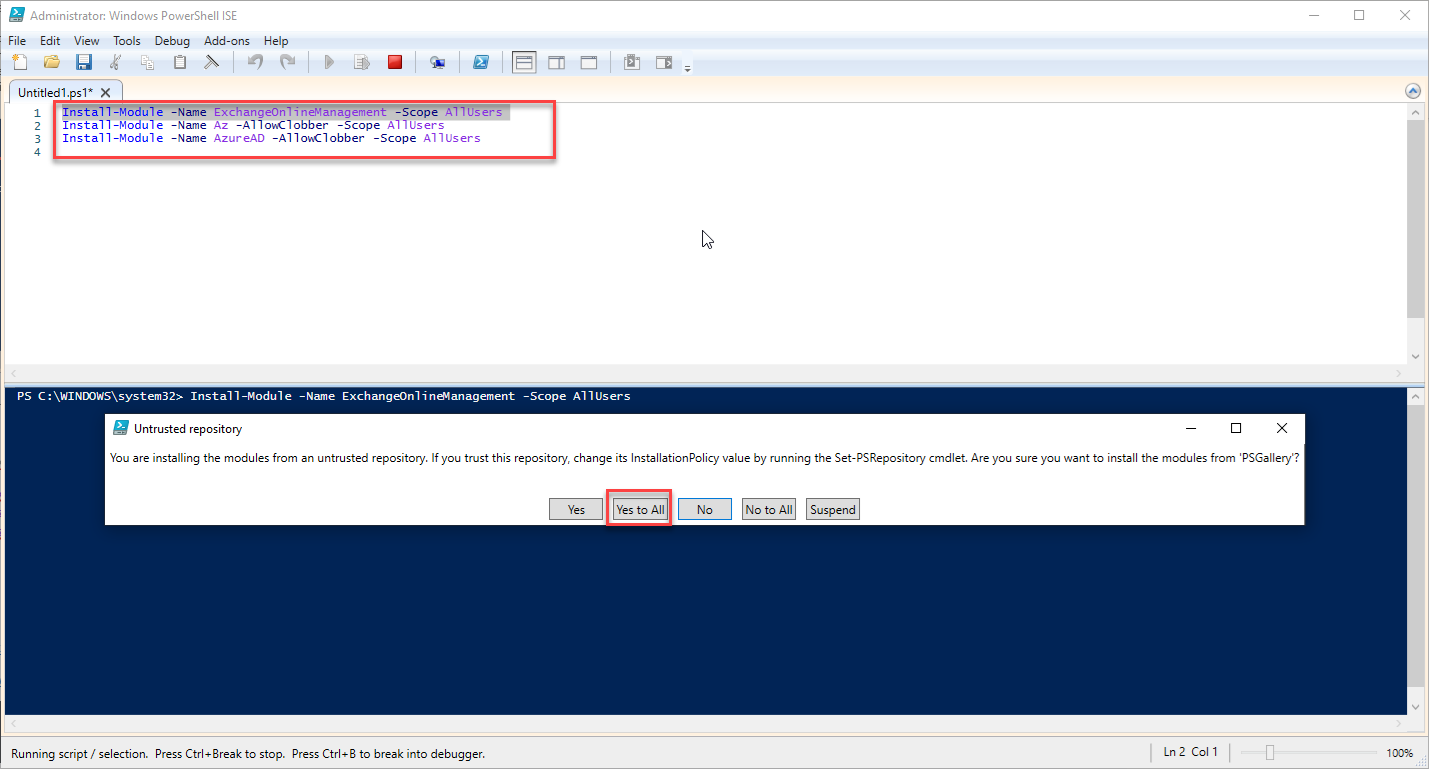The image size is (1429, 769).
Task: Close the Untitled1.ps1 tab
Action: click(105, 92)
